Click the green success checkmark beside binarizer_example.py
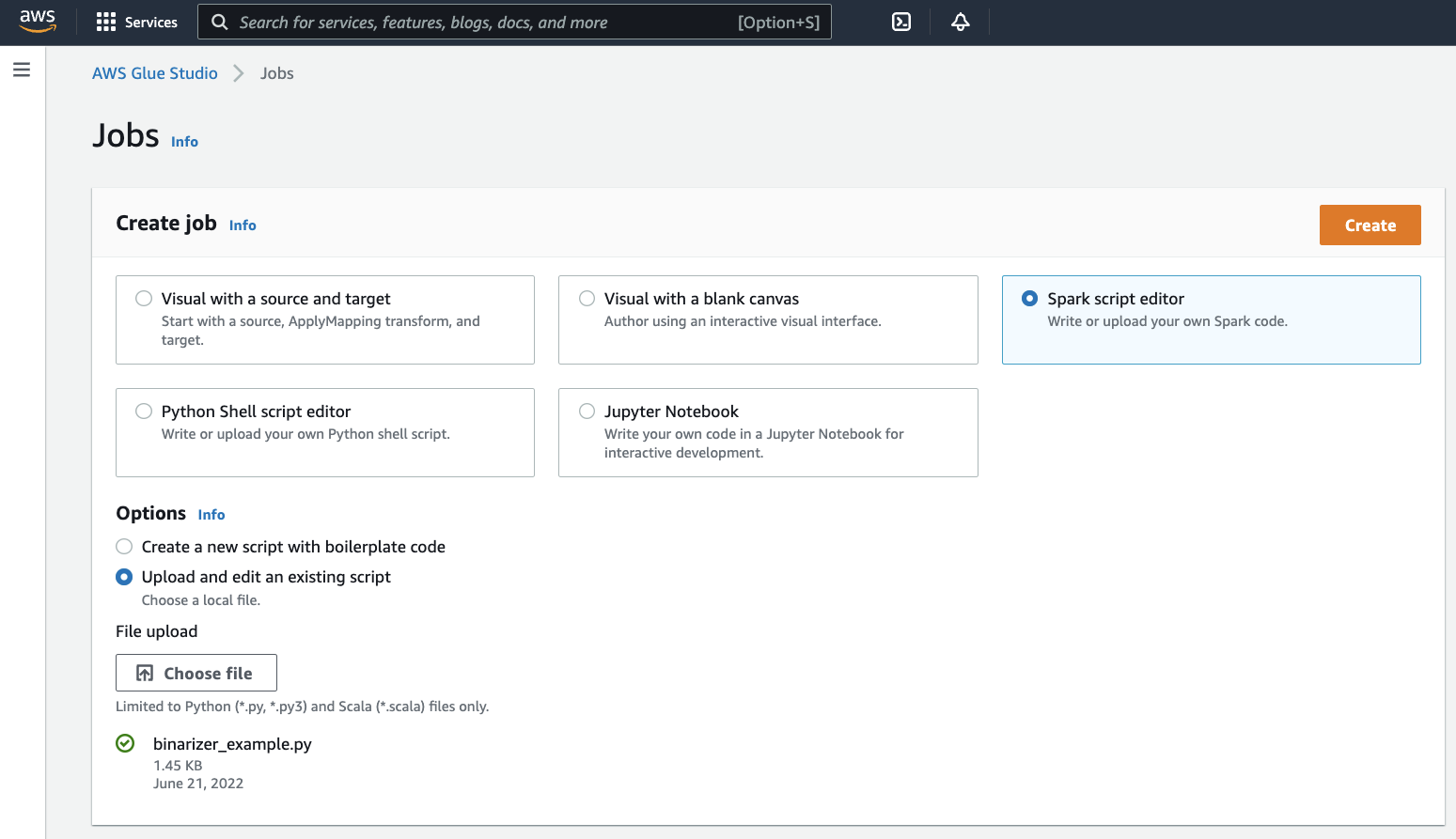This screenshot has height=839, width=1456. tap(125, 743)
